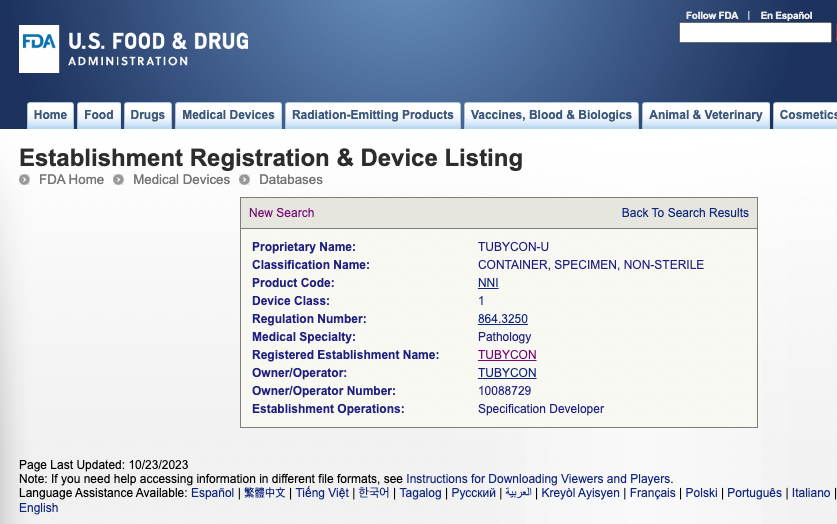Screen dimensions: 837x524
Task: Open Instructions for Downloading Viewers and Players
Action: click(x=539, y=479)
